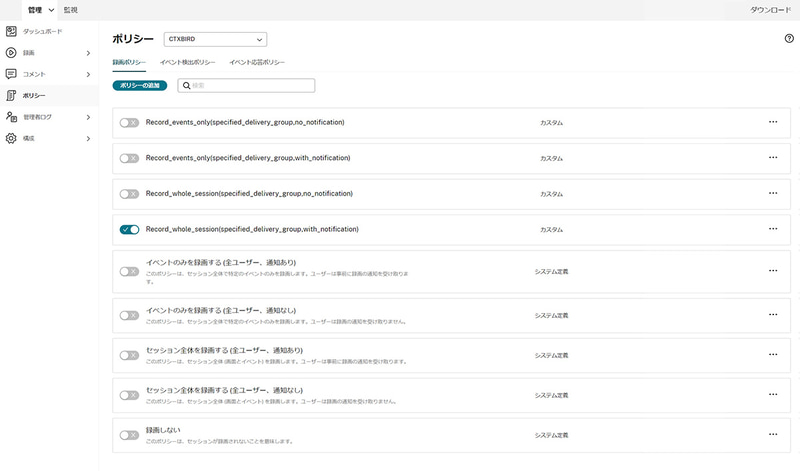Switch to the 監視 tab
The width and height of the screenshot is (800, 471).
(70, 10)
